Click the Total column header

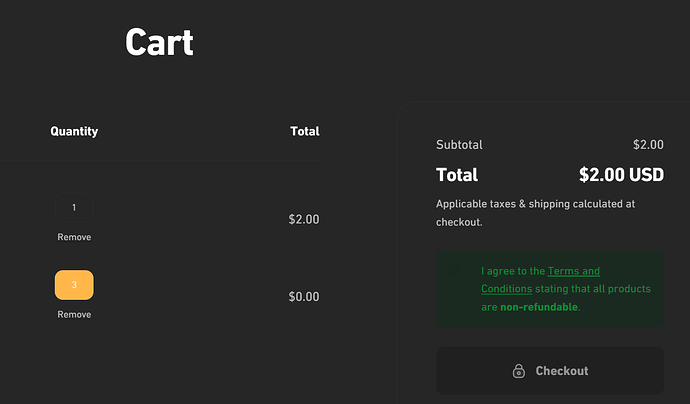coord(305,131)
